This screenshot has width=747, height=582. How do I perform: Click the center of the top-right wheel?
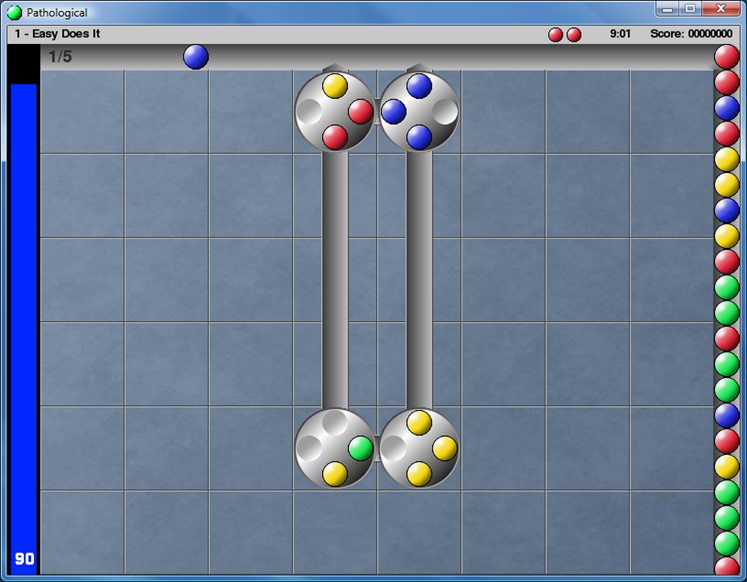419,112
